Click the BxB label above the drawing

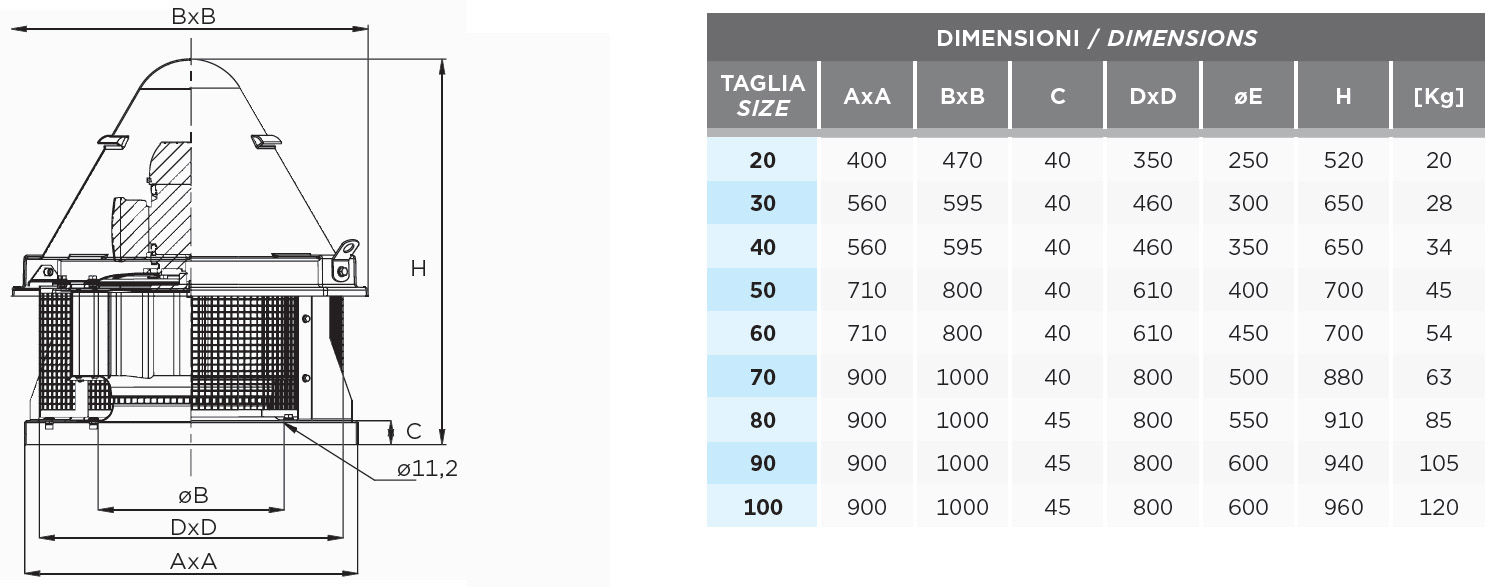(x=193, y=15)
